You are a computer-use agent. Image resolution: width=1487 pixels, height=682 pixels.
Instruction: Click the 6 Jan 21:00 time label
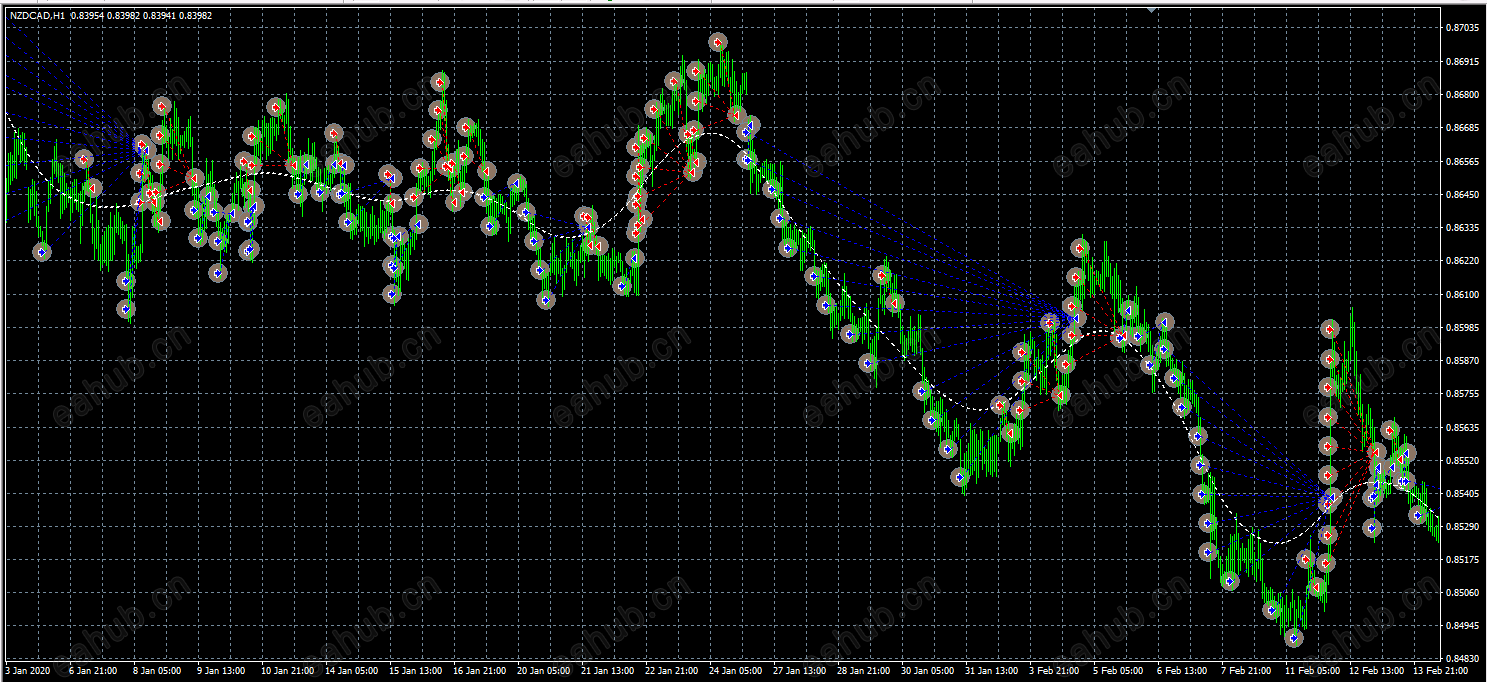(x=93, y=670)
